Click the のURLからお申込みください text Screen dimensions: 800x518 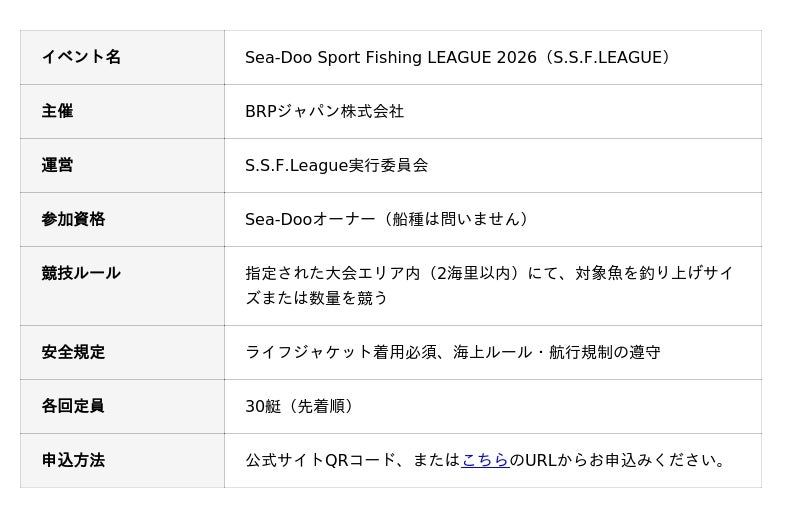pos(620,460)
